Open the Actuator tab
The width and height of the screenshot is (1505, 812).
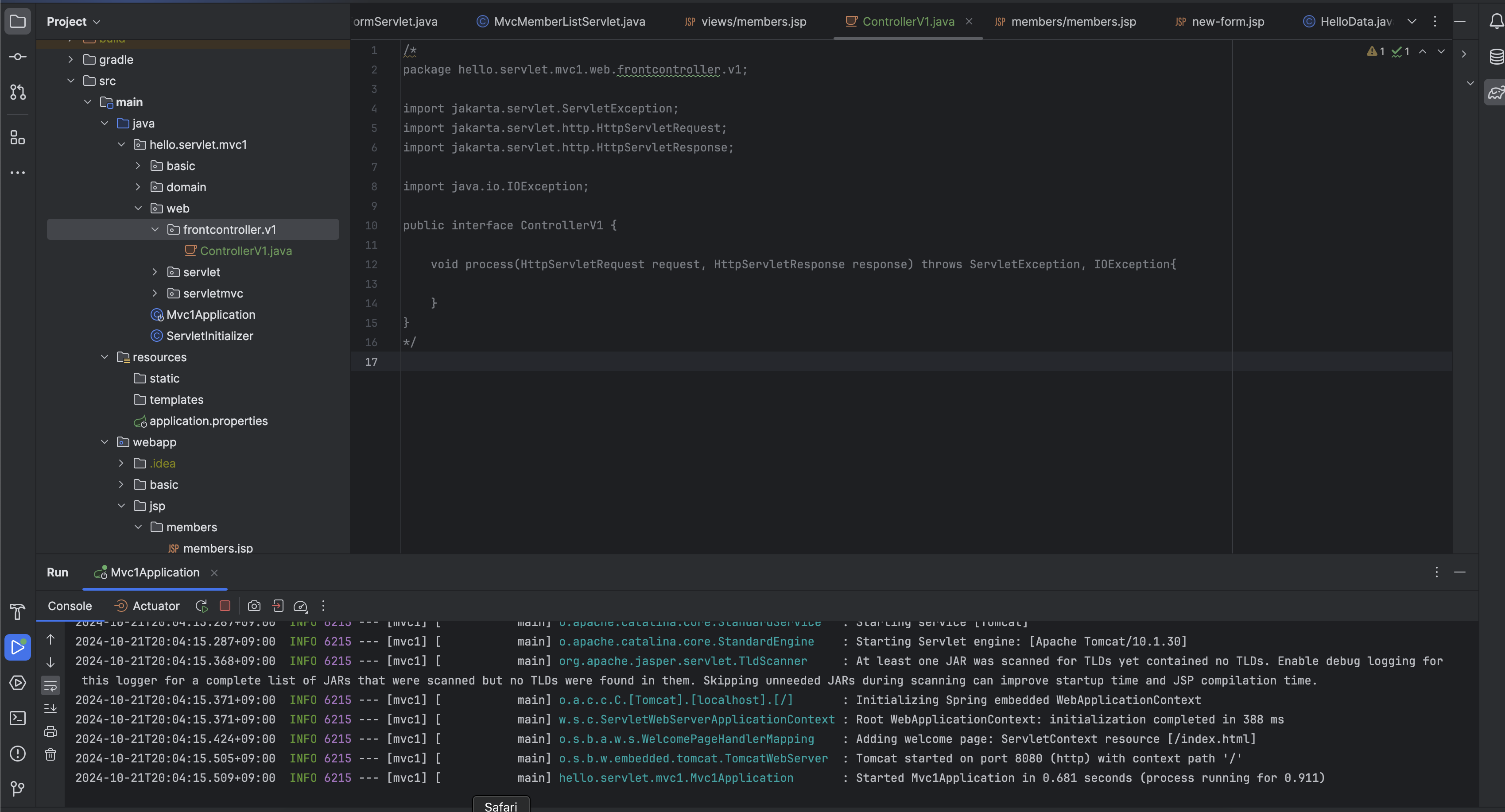147,606
